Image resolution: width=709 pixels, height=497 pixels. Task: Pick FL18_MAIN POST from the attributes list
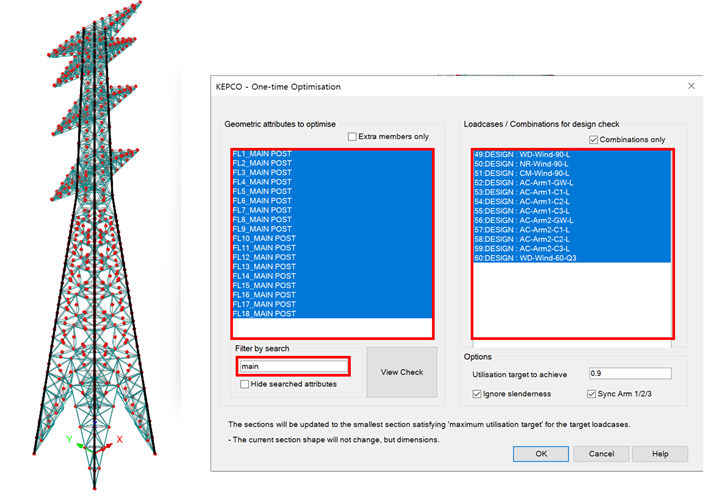(264, 314)
